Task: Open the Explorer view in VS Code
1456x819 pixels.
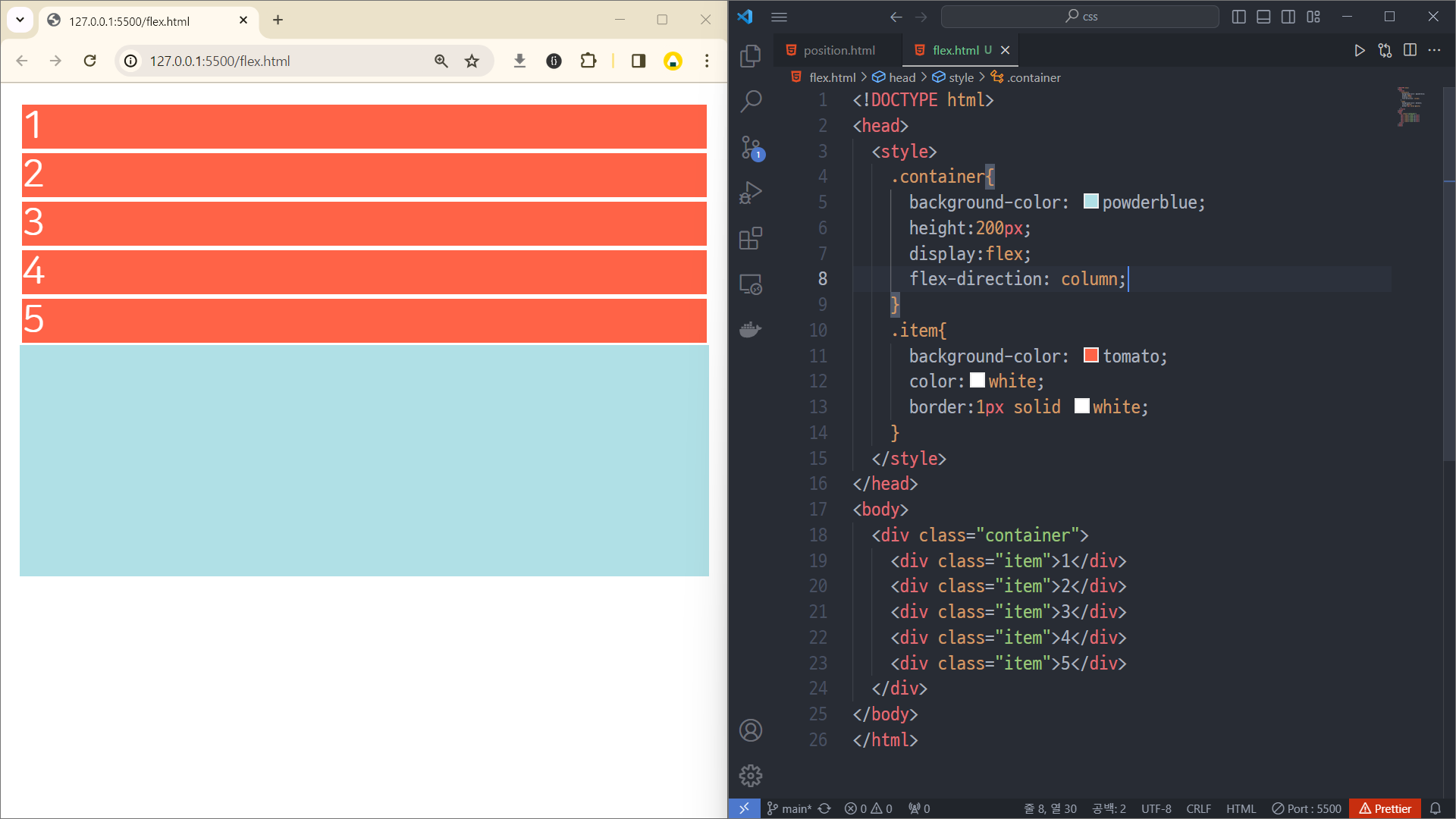Action: 750,55
